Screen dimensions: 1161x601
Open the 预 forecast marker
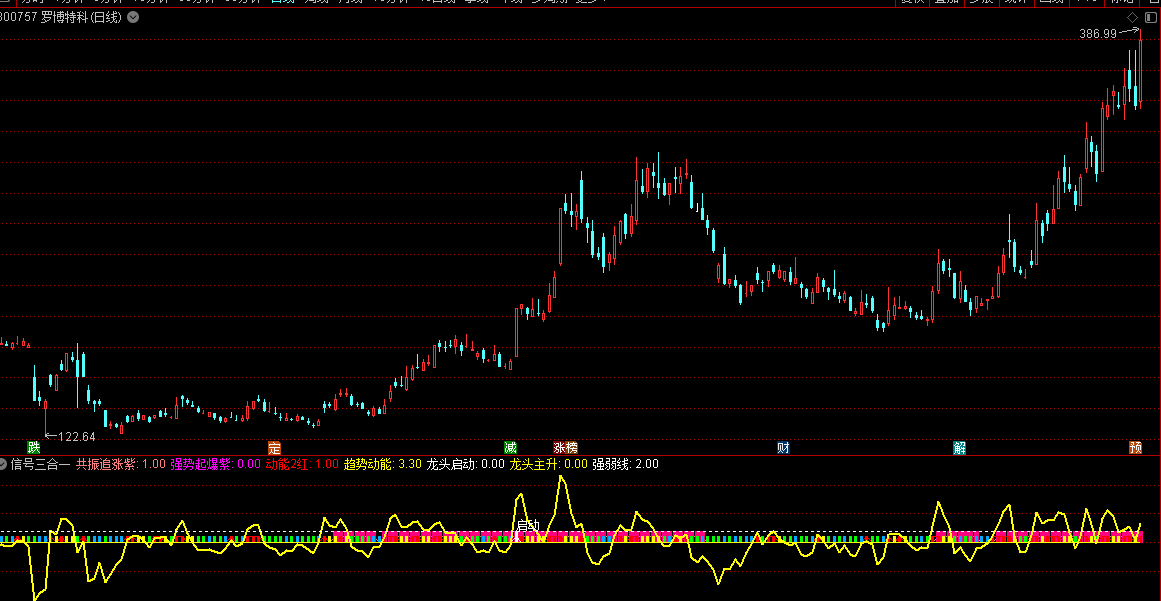(1135, 447)
